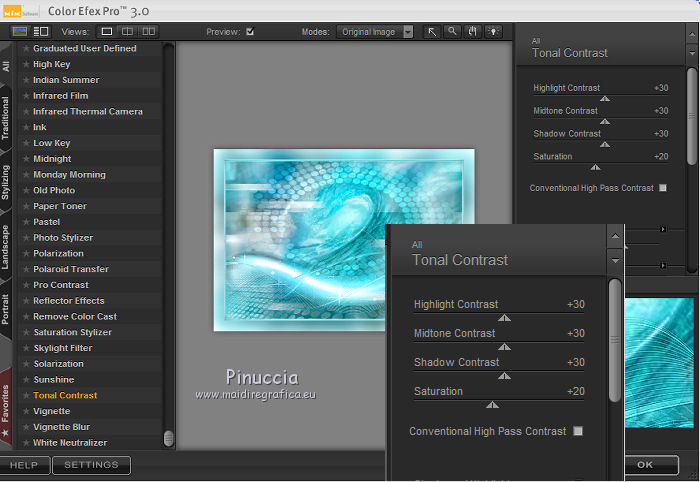Select the single image view

(107, 31)
